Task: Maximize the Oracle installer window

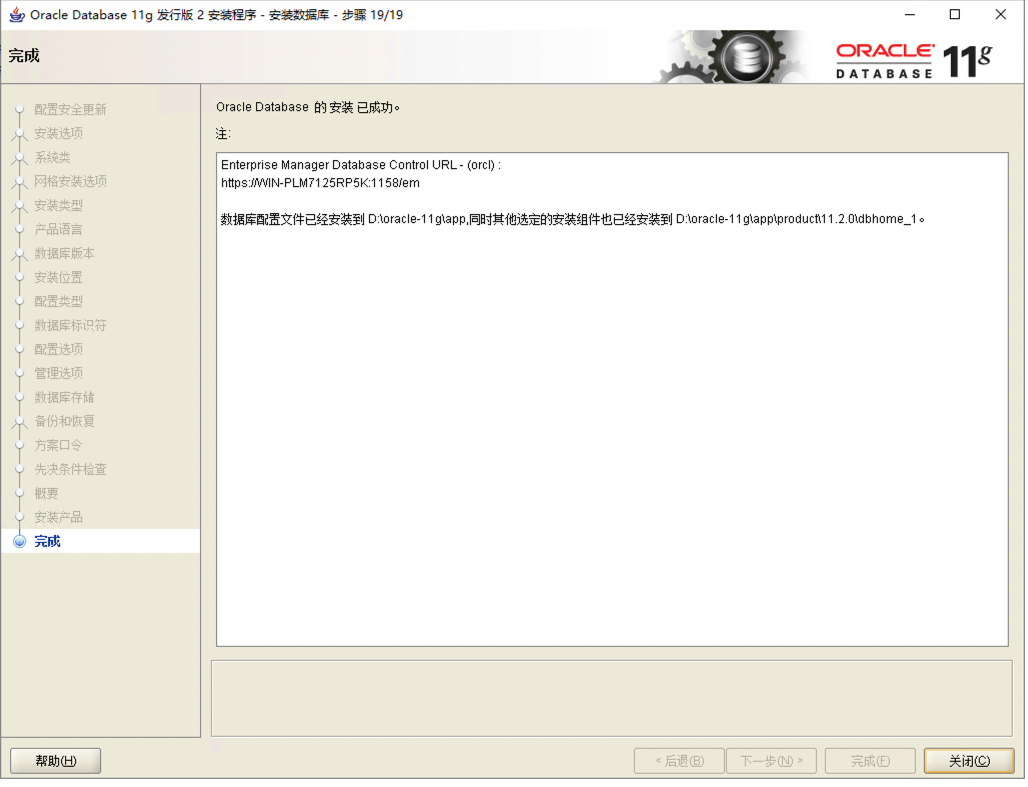Action: coord(954,15)
